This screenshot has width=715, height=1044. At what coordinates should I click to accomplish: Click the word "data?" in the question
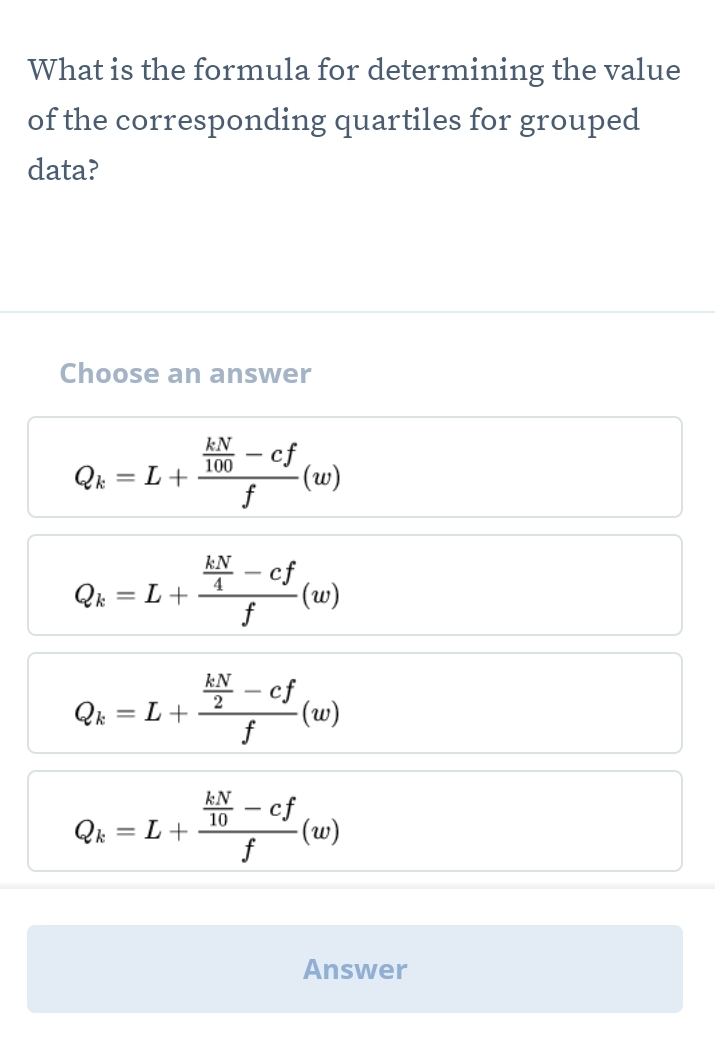(63, 170)
